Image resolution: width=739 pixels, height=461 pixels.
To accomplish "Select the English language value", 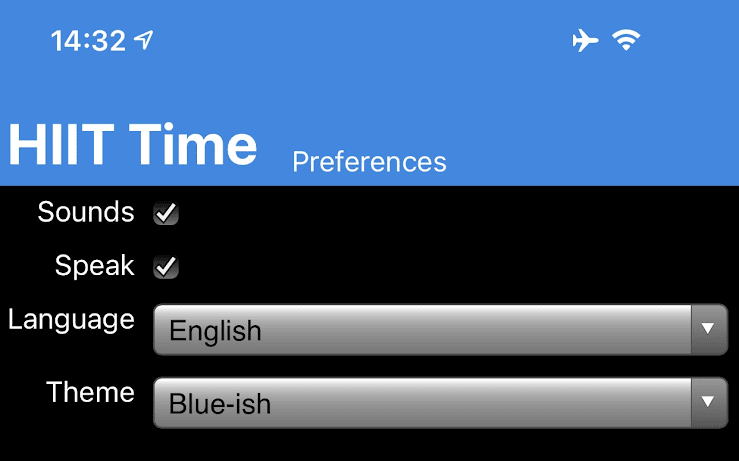I will 215,330.
